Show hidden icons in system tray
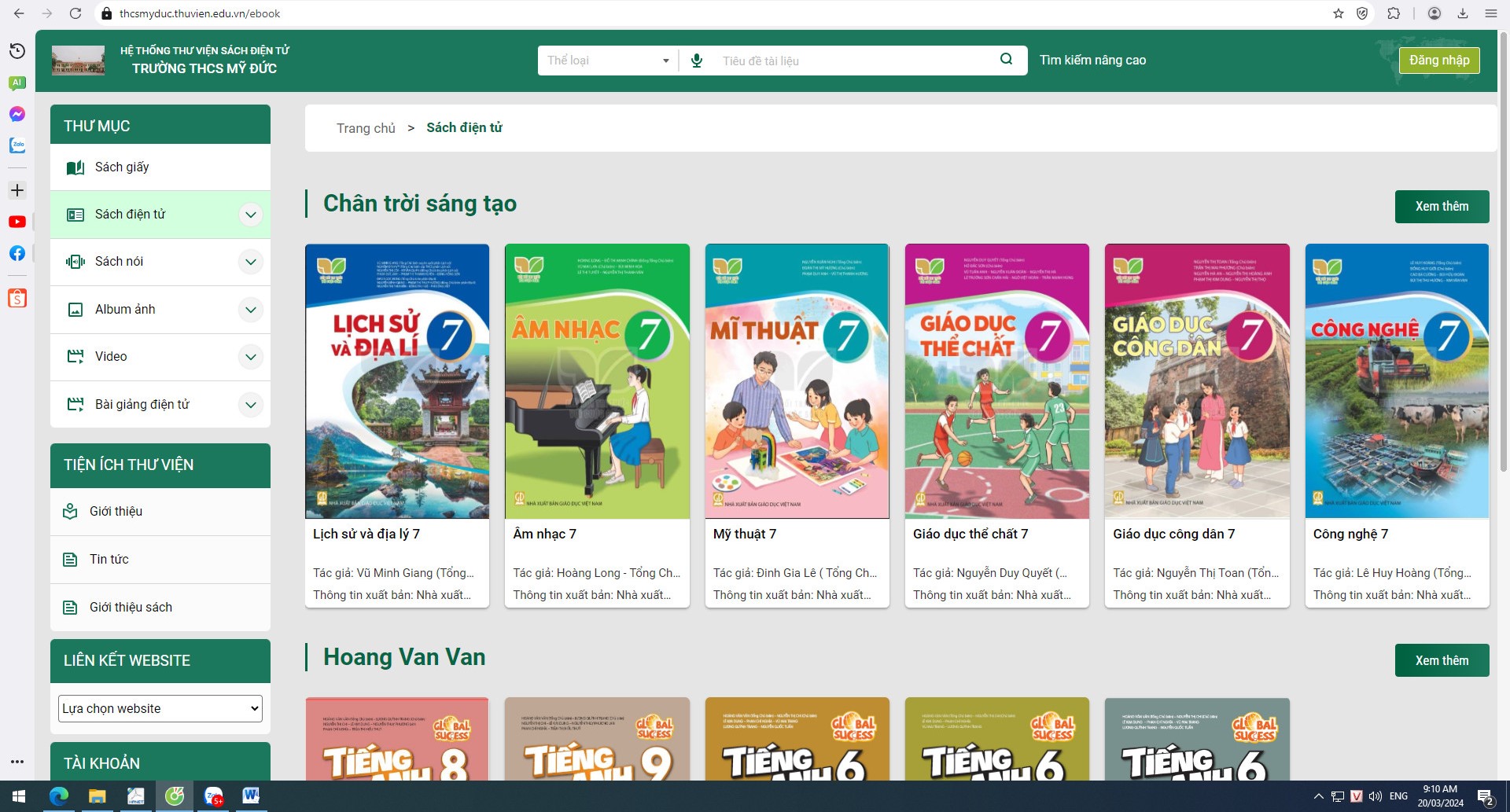Screen dimensions: 1510x812 (x=1319, y=796)
